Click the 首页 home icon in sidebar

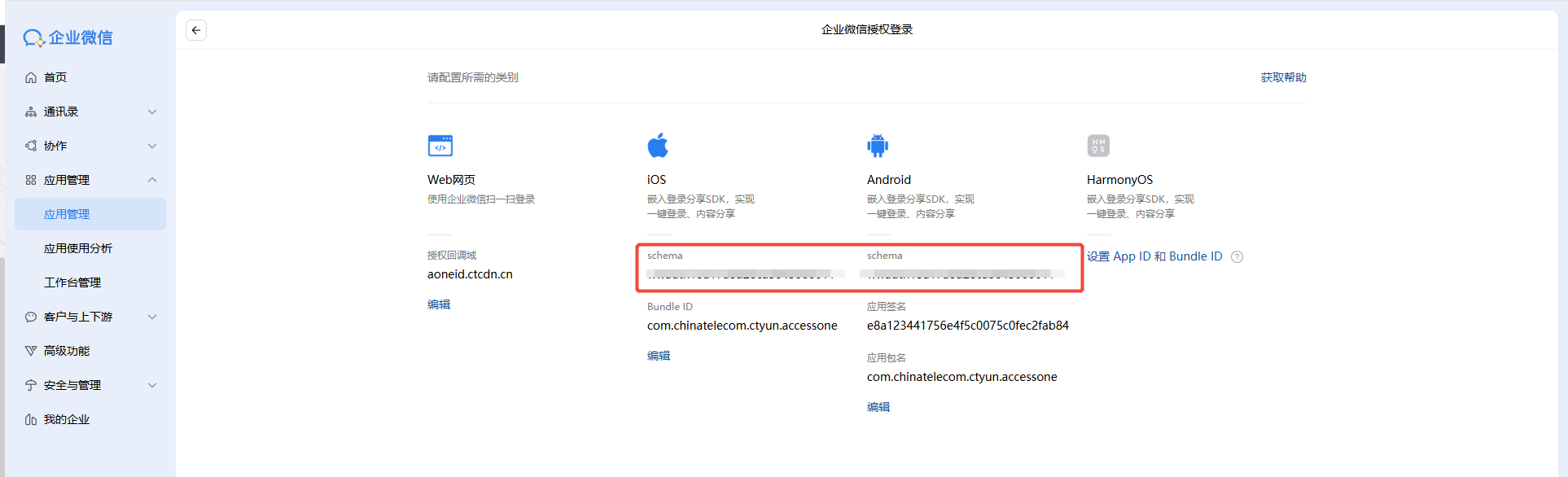[x=31, y=77]
